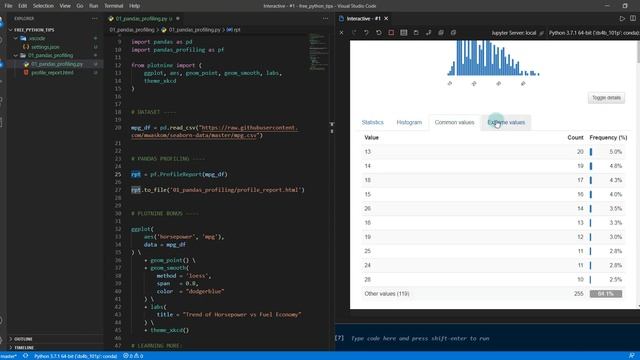640x360 pixels.
Task: Click the histogram chart thumbnail
Action: pyautogui.click(x=493, y=58)
